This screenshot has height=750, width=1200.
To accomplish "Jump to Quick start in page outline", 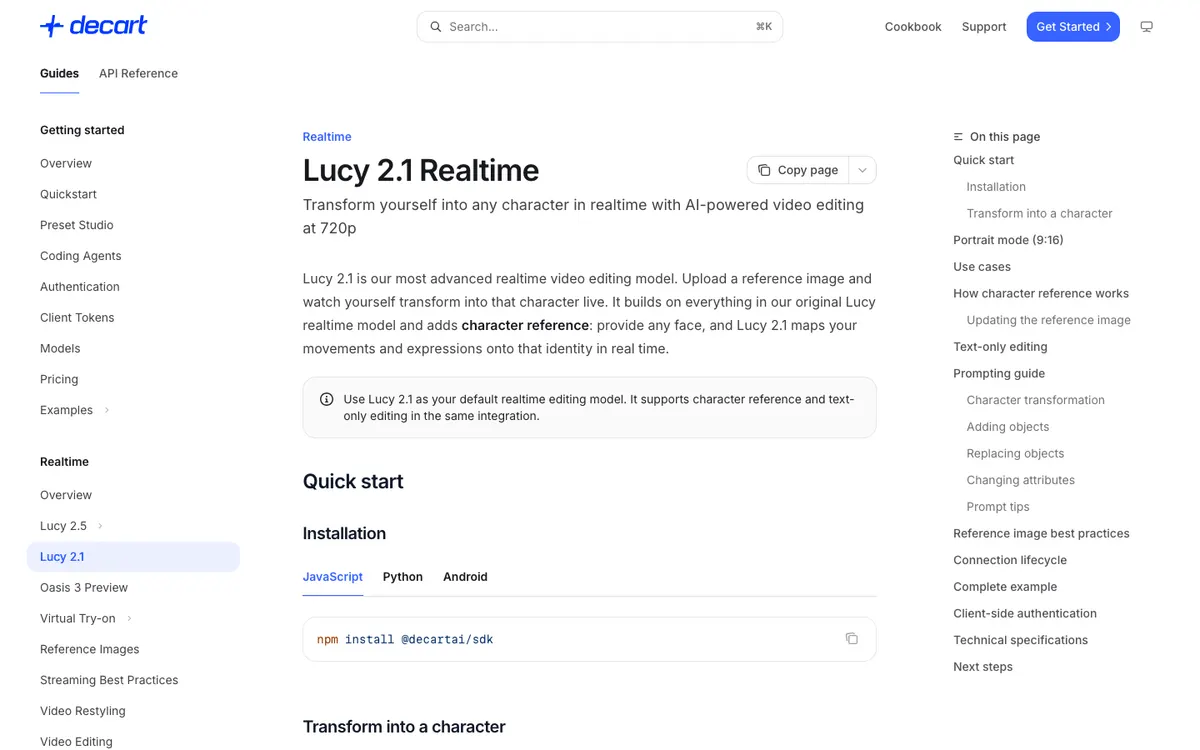I will (983, 160).
